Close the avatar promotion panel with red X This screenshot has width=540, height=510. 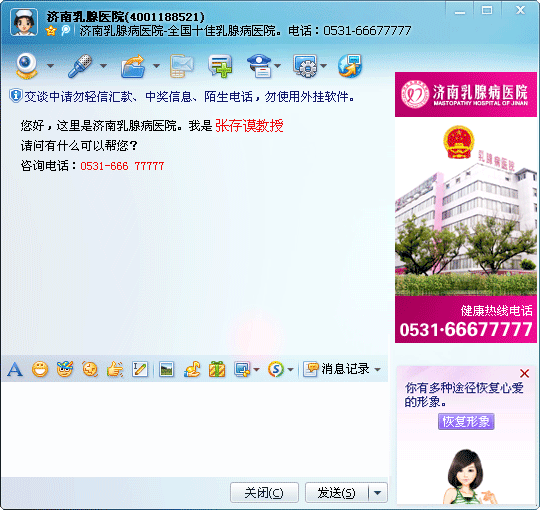[x=525, y=373]
